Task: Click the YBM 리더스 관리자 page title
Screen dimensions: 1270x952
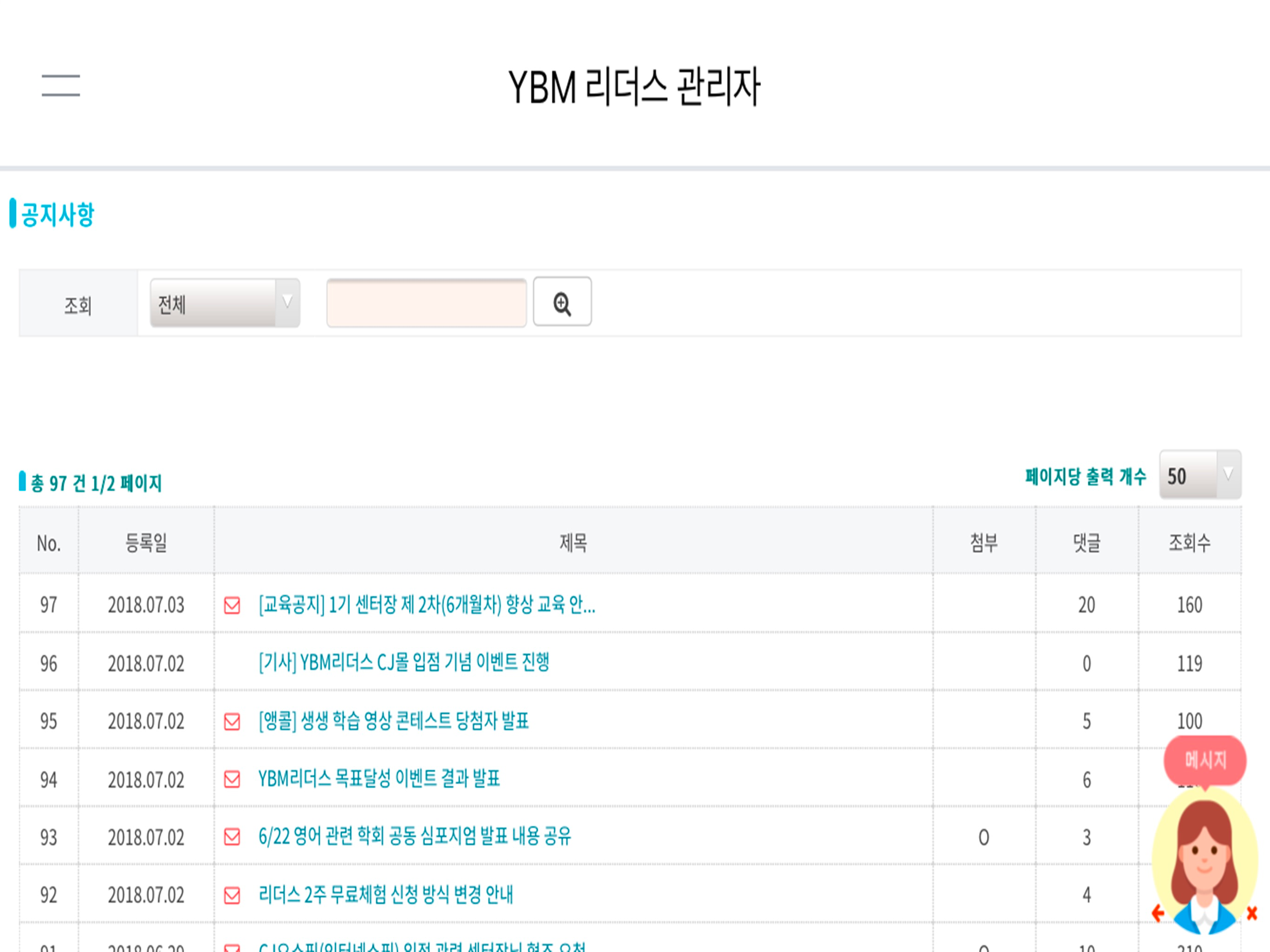Action: pyautogui.click(x=635, y=87)
